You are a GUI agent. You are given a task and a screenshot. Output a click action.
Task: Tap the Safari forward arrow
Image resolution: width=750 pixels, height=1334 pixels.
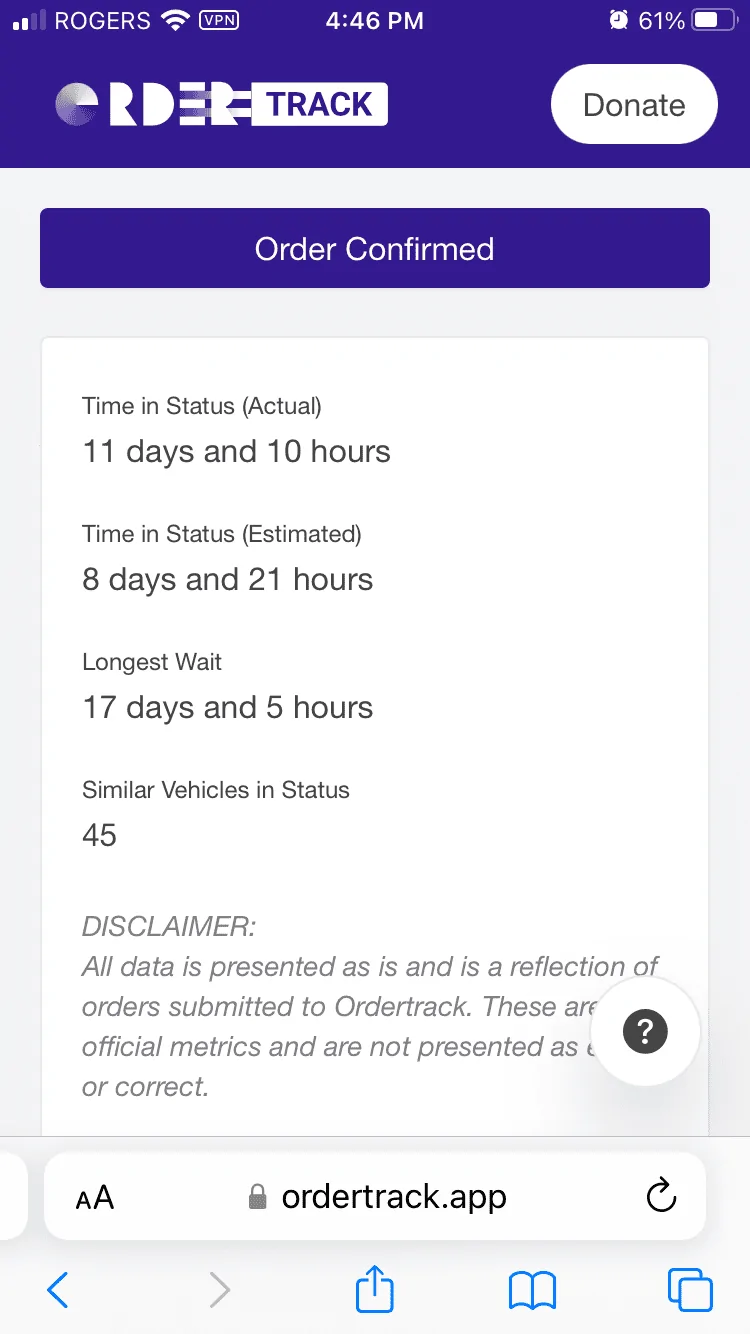pyautogui.click(x=219, y=1290)
